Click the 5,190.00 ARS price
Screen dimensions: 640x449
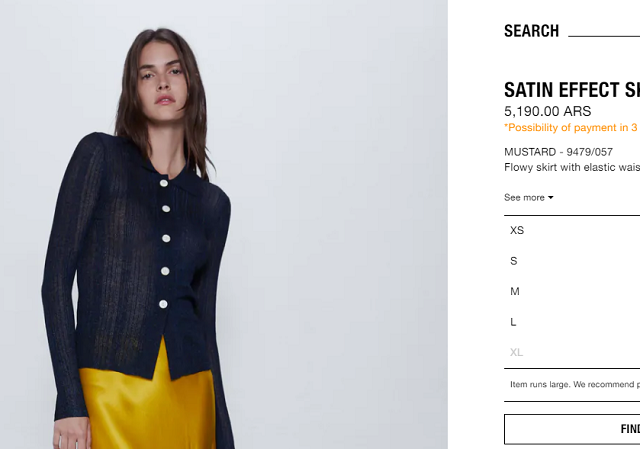point(547,111)
